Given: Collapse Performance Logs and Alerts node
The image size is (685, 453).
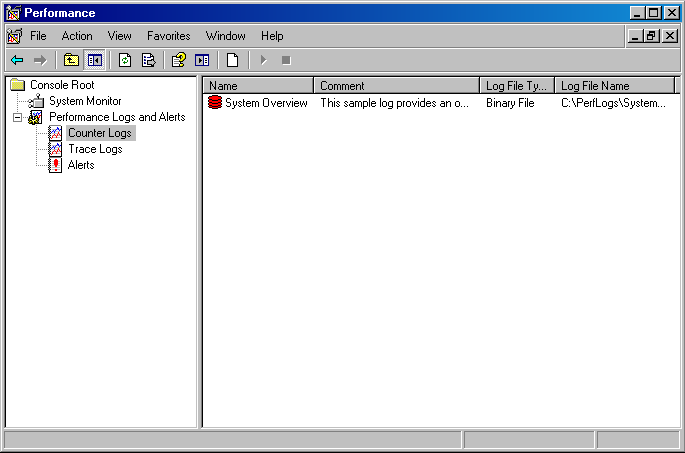Looking at the screenshot, I should (x=17, y=117).
